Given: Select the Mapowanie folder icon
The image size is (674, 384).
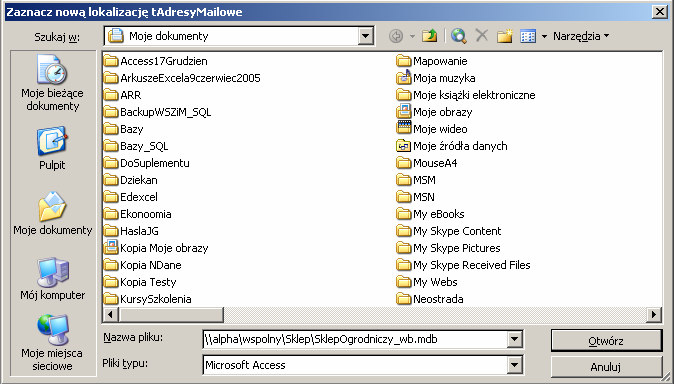Looking at the screenshot, I should 404,61.
